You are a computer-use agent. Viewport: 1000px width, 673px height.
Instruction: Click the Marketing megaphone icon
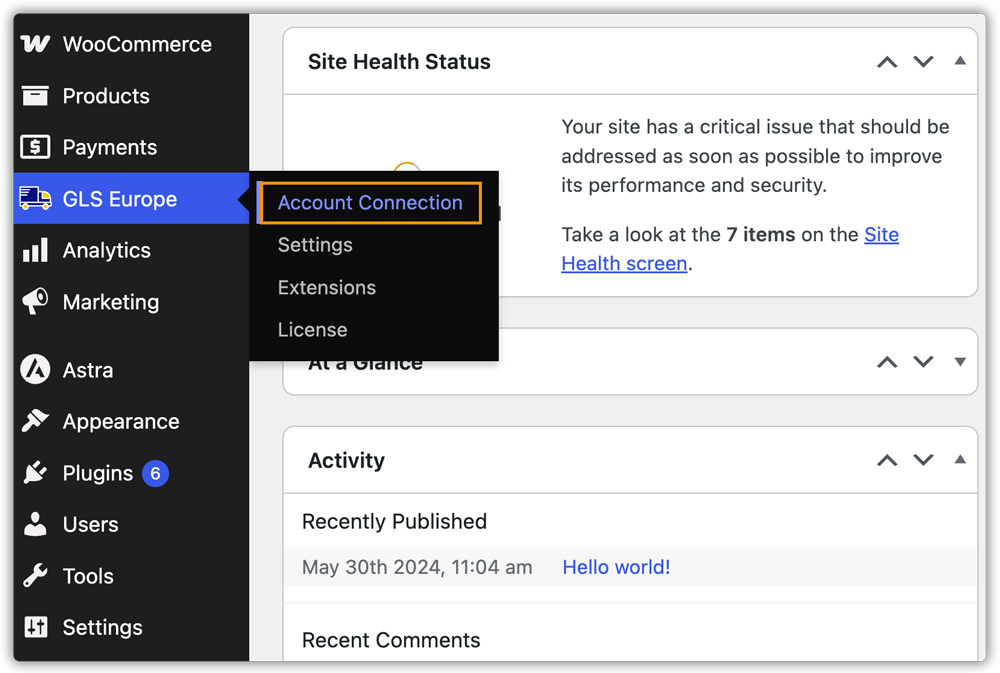pyautogui.click(x=35, y=301)
